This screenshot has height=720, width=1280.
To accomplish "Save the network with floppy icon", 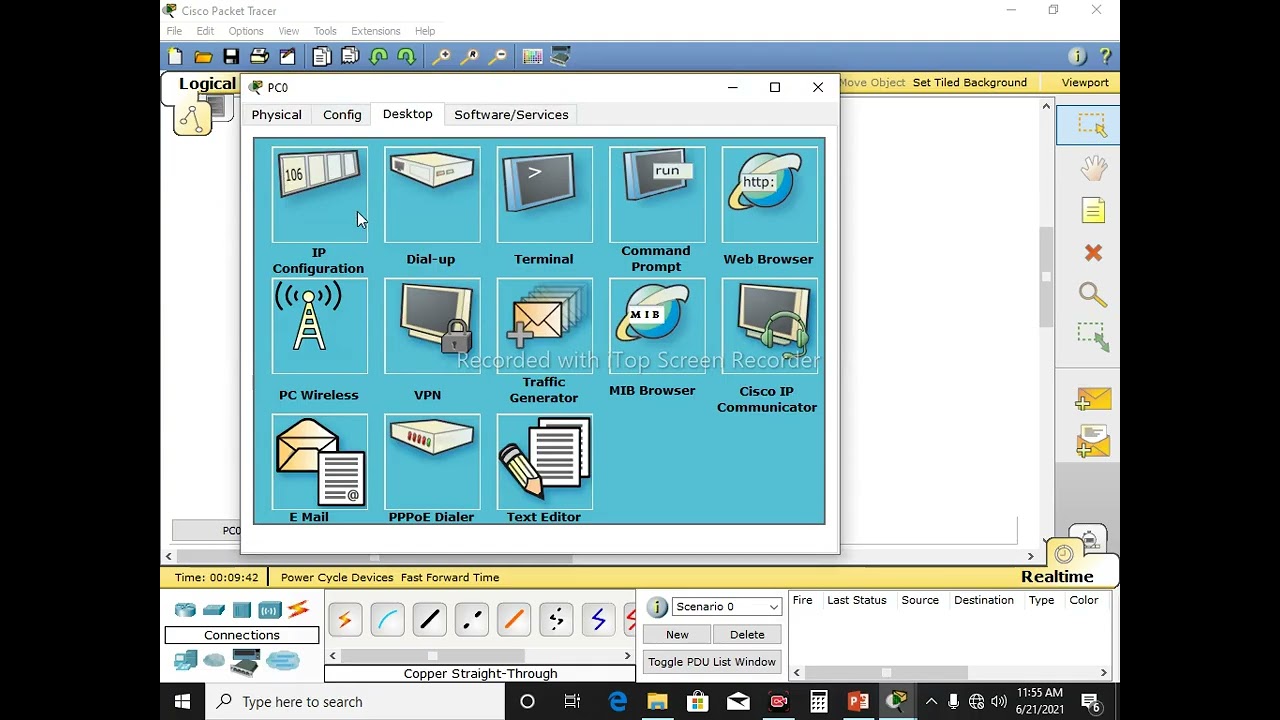I will click(x=231, y=57).
